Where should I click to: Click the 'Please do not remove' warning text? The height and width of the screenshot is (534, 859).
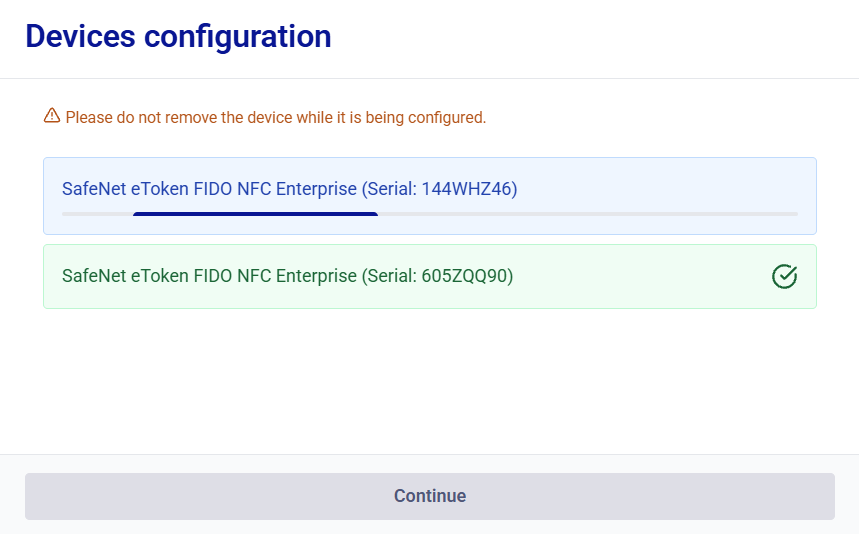276,117
